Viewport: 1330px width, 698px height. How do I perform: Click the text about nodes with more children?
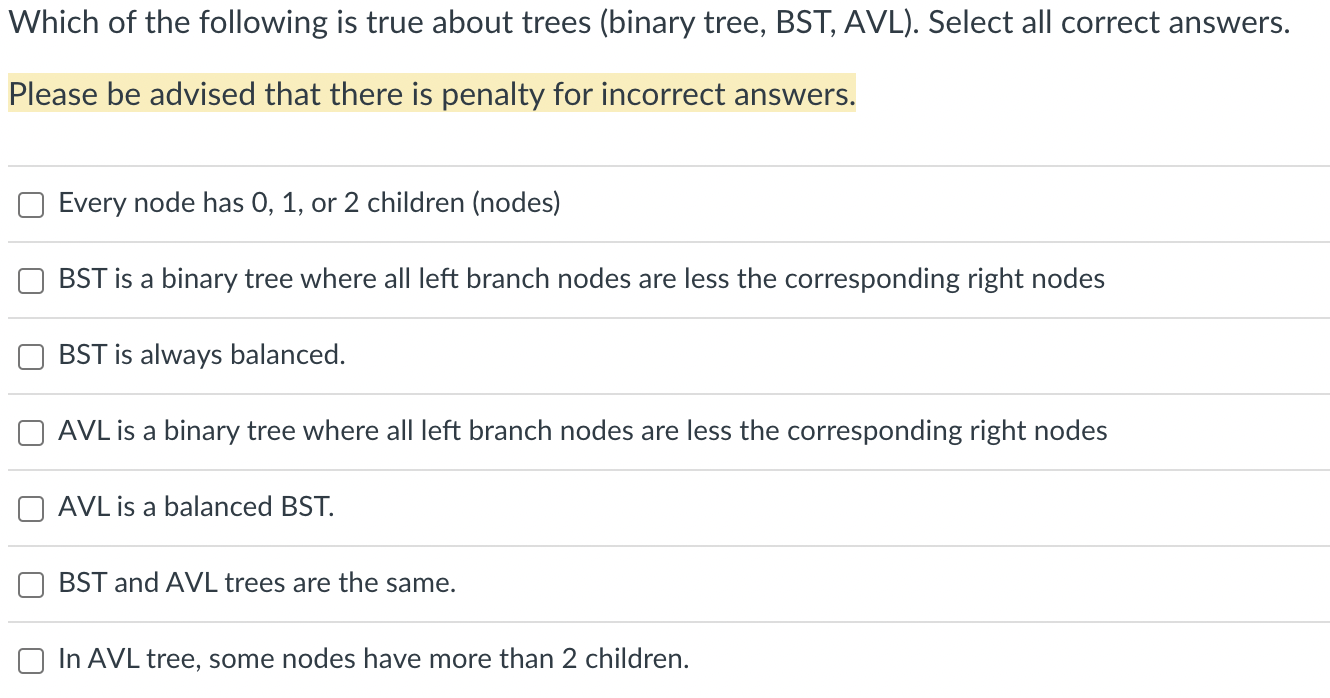click(374, 660)
